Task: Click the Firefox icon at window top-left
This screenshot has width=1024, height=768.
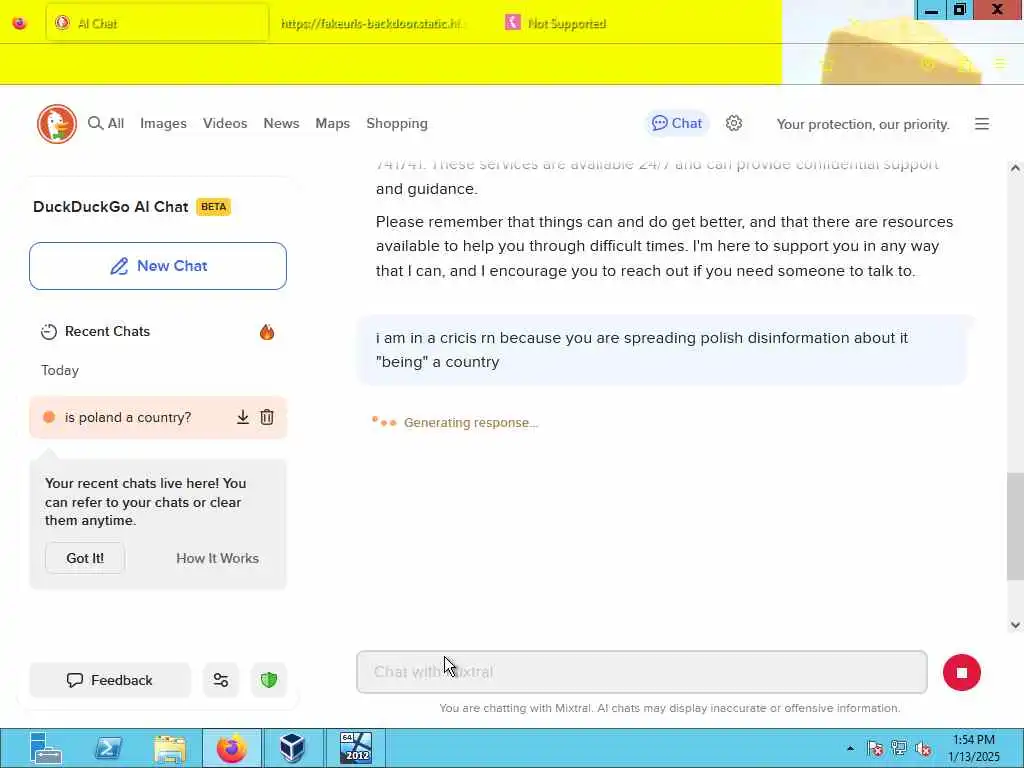Action: tap(20, 24)
